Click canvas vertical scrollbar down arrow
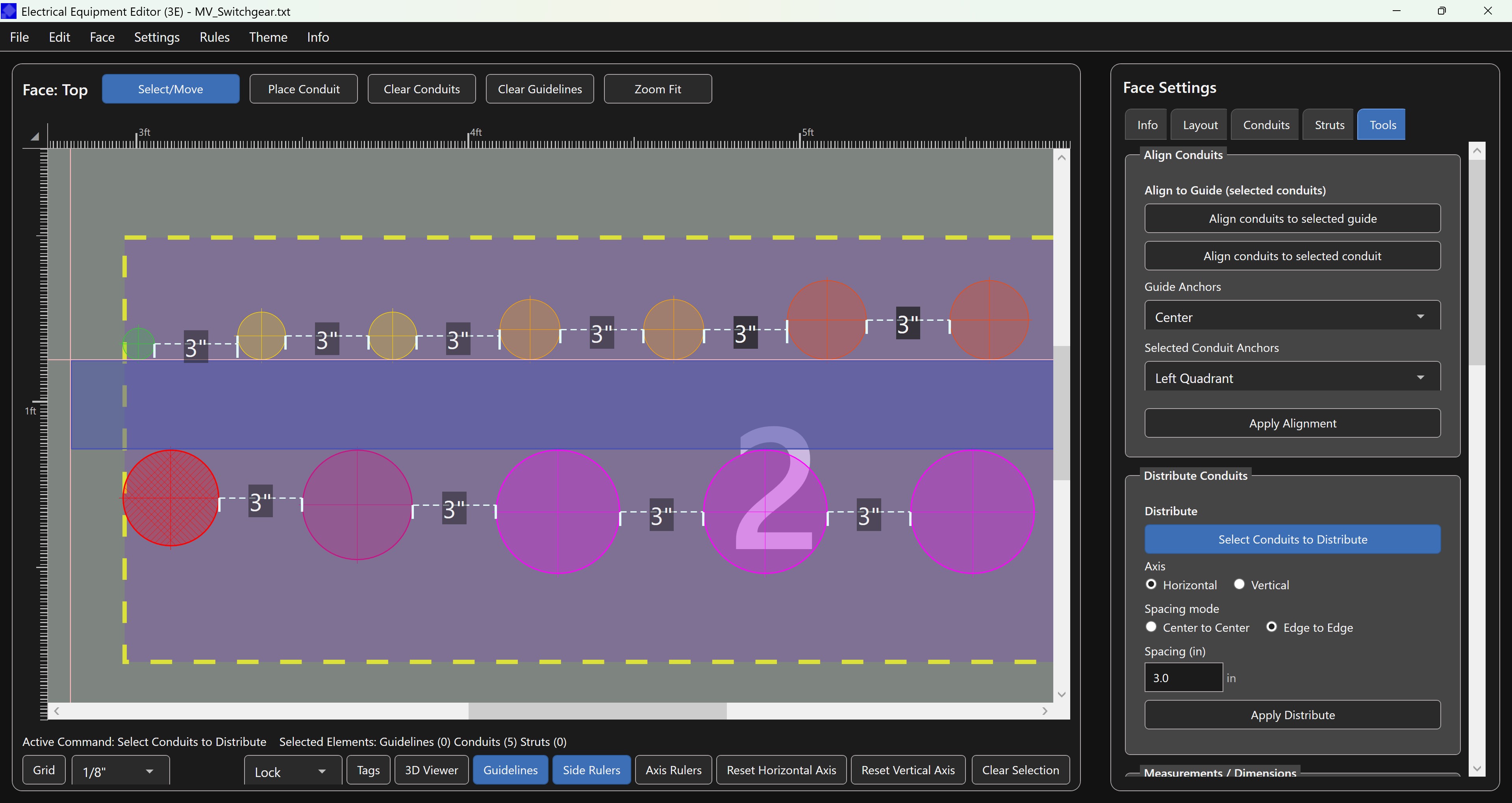The width and height of the screenshot is (1512, 803). point(1061,694)
